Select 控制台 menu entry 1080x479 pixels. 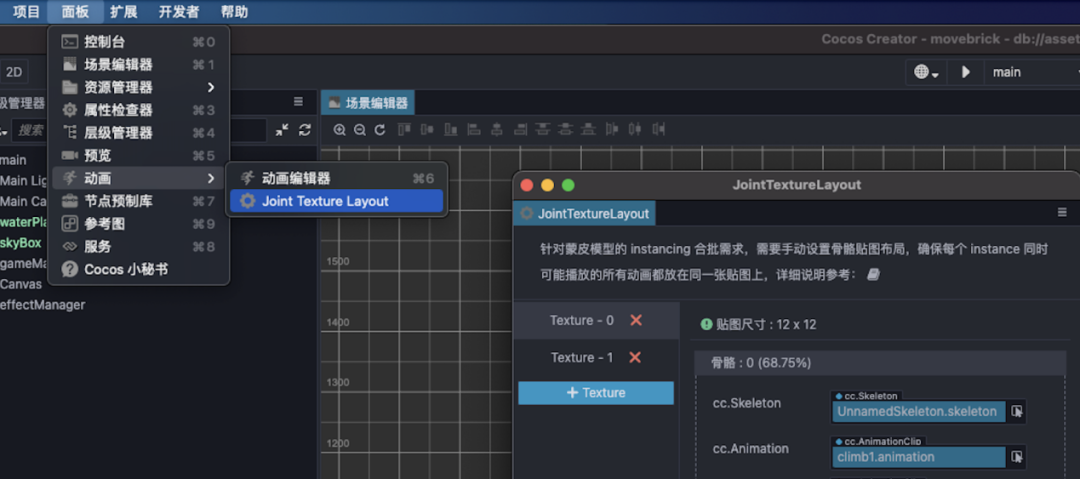138,42
